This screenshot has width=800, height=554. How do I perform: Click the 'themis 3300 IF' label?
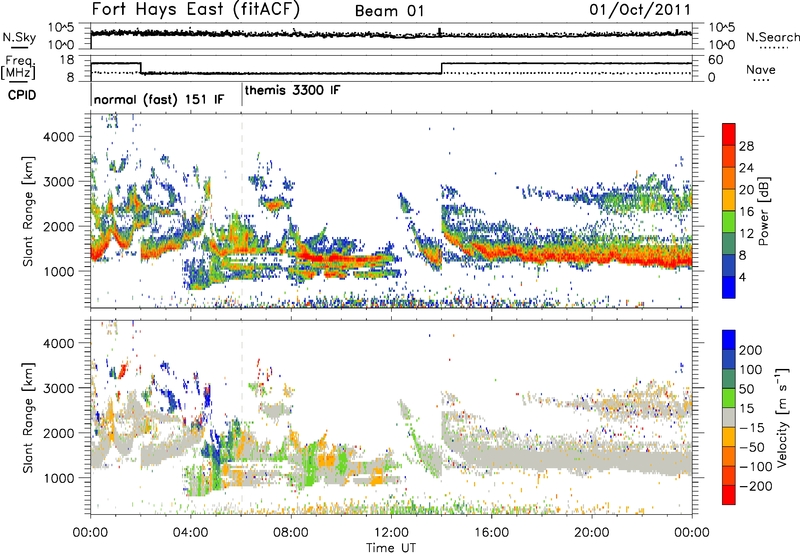[292, 90]
